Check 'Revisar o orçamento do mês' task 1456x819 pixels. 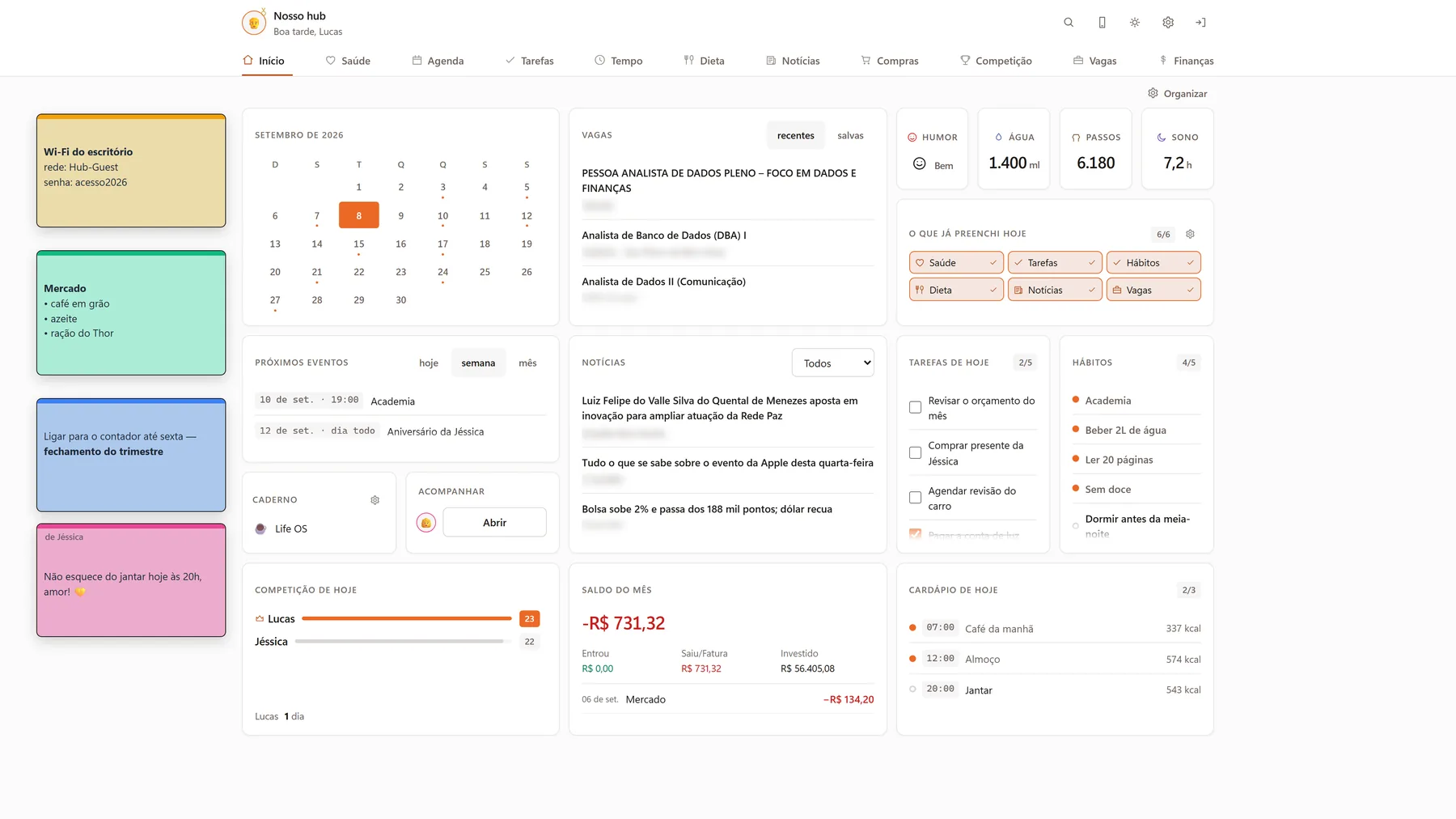pyautogui.click(x=915, y=408)
